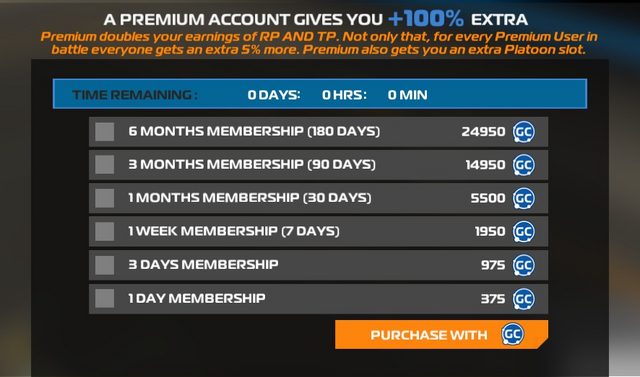This screenshot has height=377, width=640.
Task: Enable the 1 Week Membership checkbox
Action: 104,232
